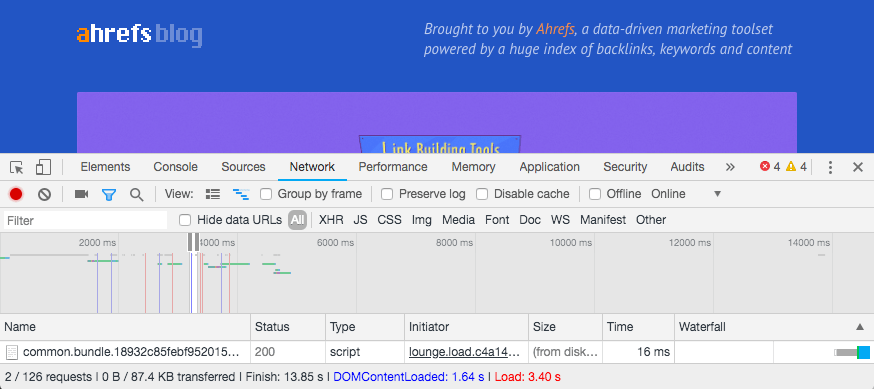Screen dimensions: 874x389
Task: Click the ahrefs blog logo
Action: tap(139, 35)
